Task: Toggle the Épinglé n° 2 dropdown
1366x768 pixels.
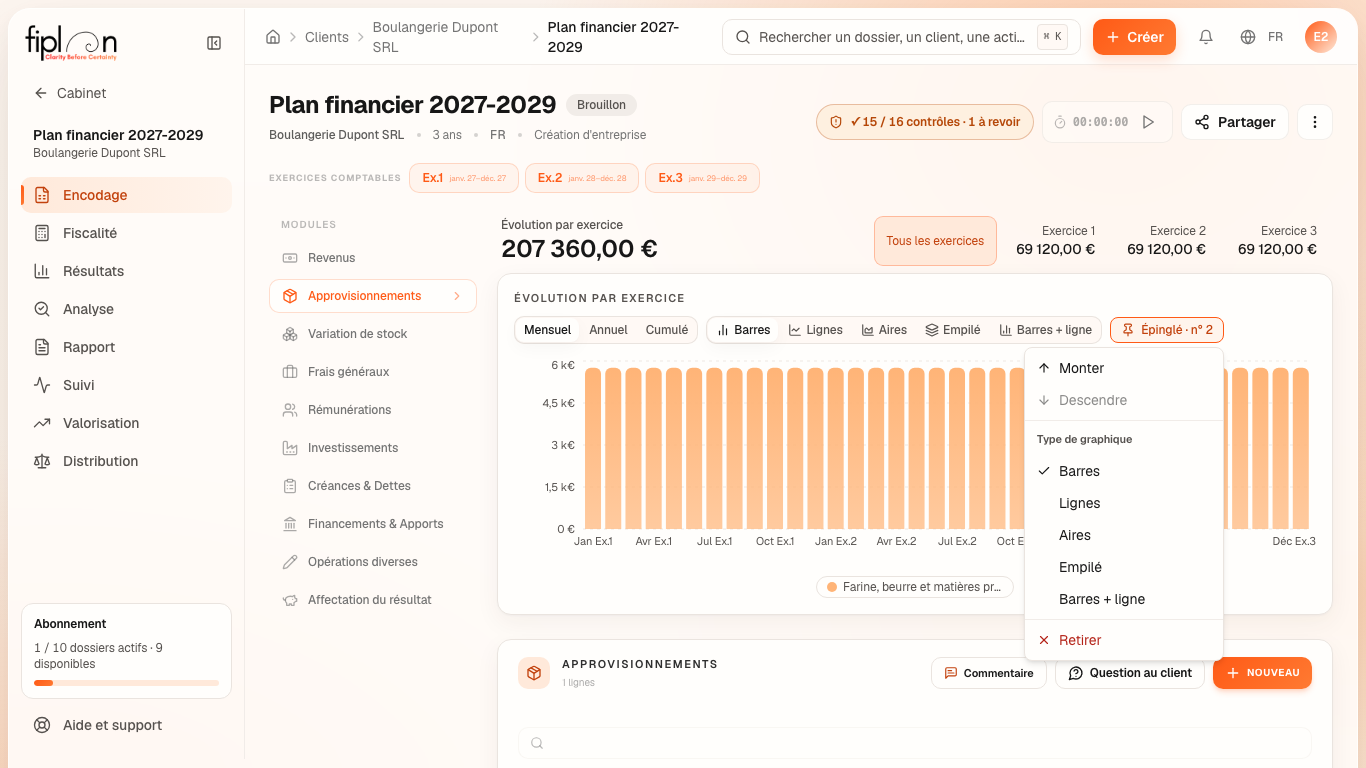Action: coord(1167,330)
